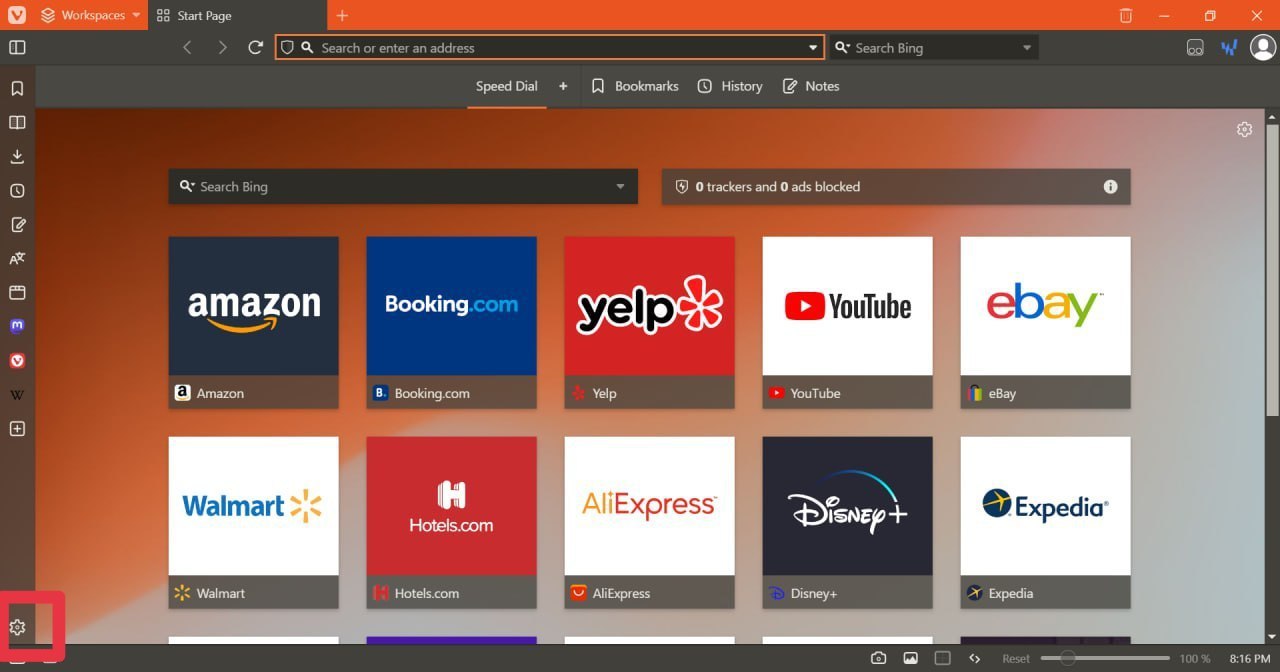The width and height of the screenshot is (1280, 672).
Task: Add a new Speed Dial group
Action: (563, 86)
